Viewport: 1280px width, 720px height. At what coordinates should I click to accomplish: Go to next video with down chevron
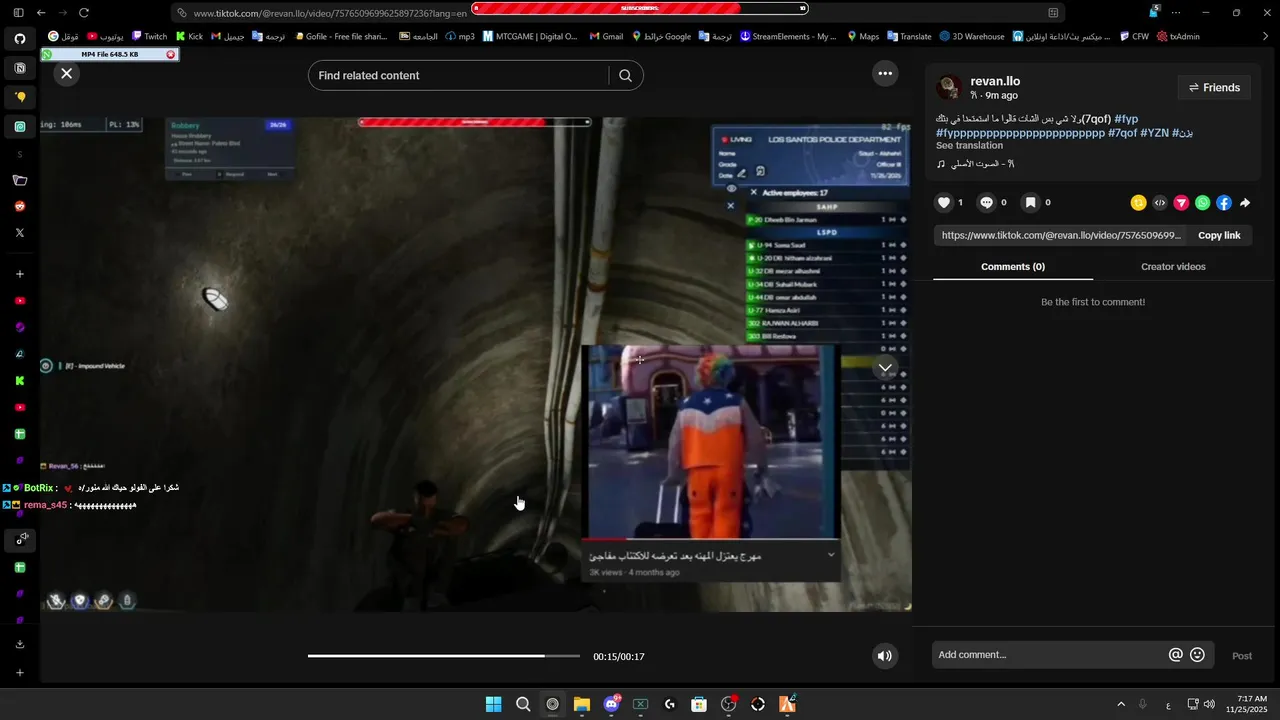(885, 368)
